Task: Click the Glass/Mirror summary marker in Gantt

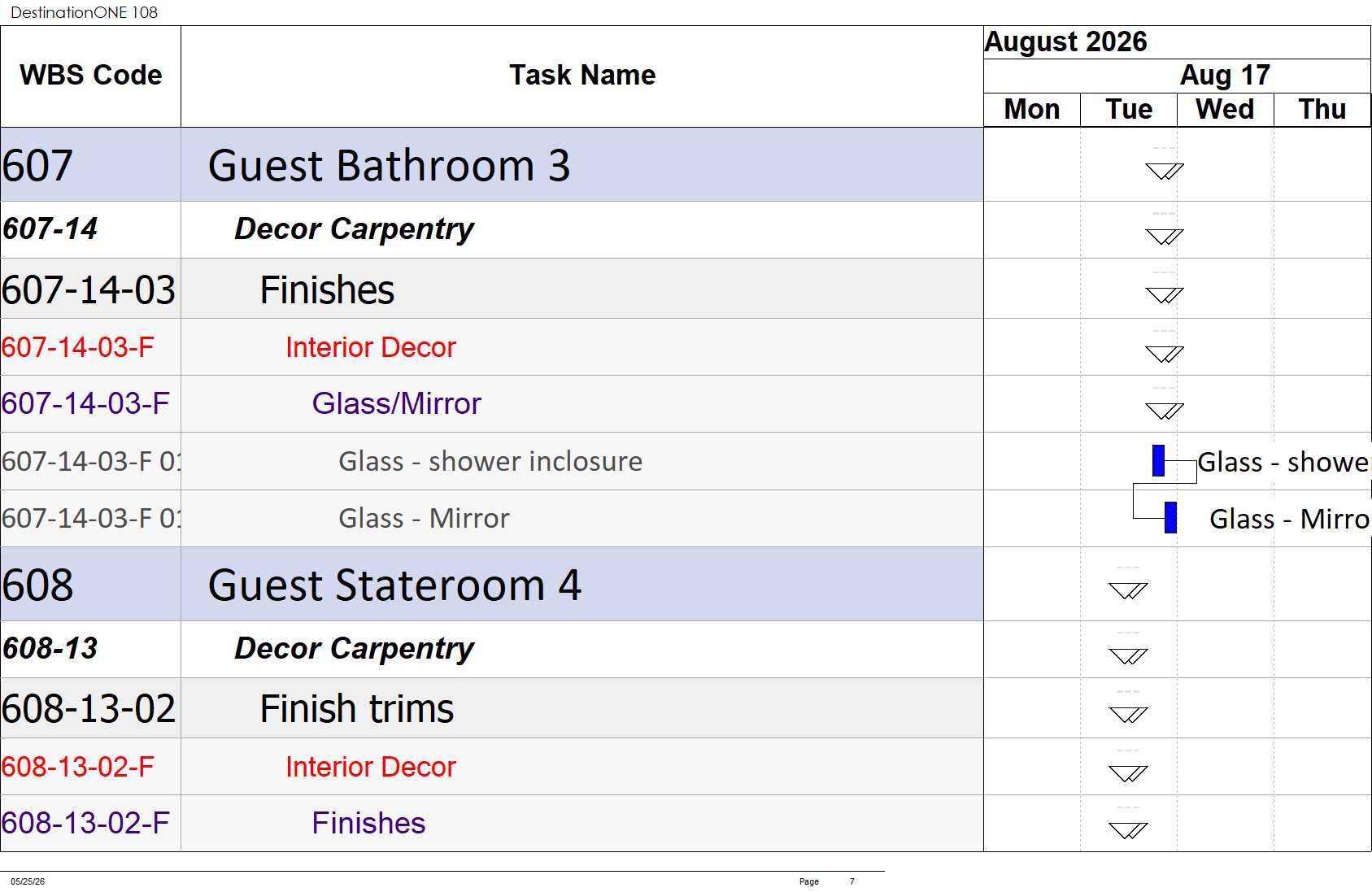Action: (1165, 411)
